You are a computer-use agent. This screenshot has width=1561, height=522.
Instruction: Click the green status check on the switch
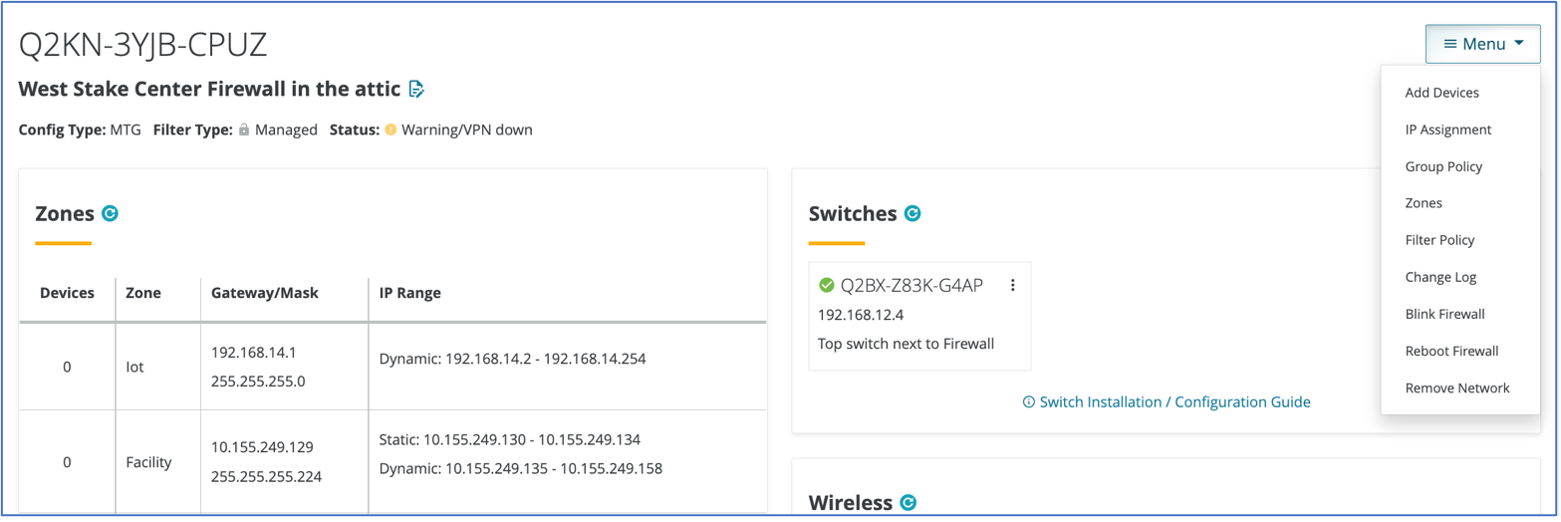(826, 286)
